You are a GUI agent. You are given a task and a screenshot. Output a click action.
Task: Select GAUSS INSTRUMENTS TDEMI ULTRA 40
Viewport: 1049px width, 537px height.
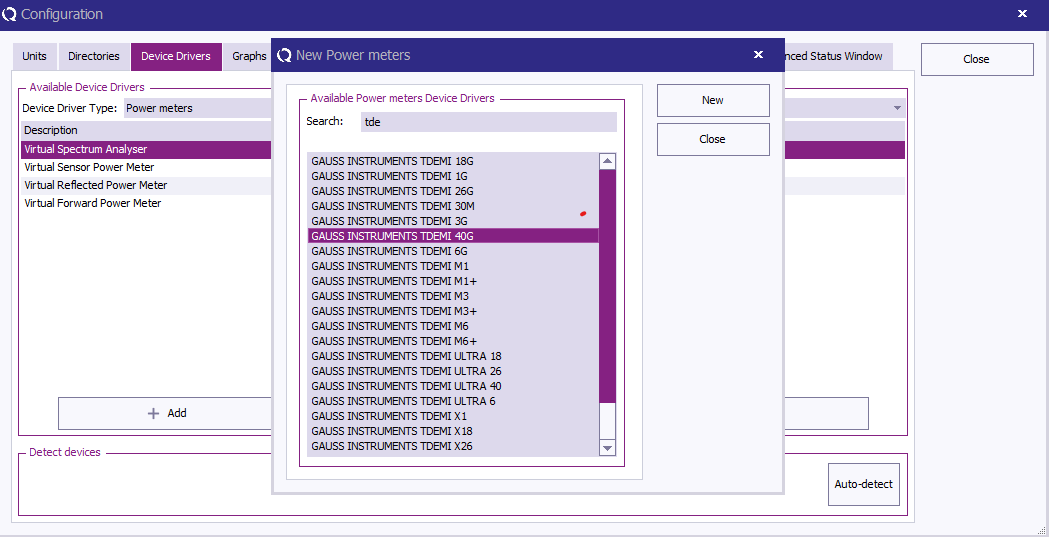pyautogui.click(x=453, y=386)
